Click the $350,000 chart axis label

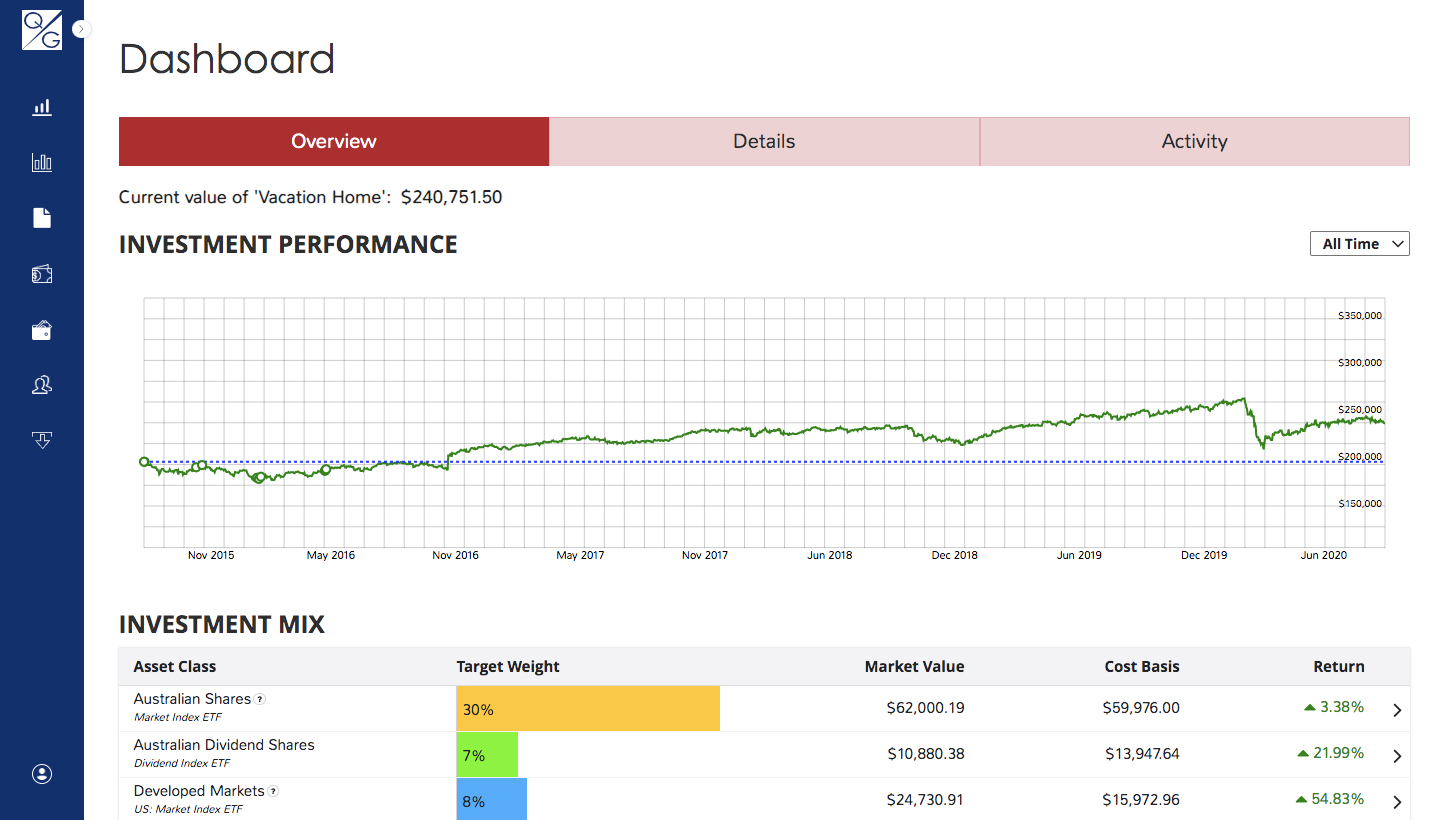1360,316
